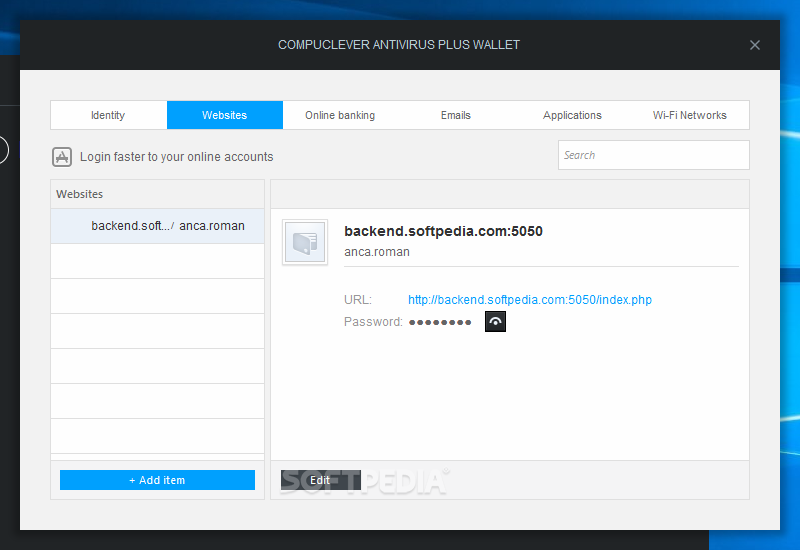Select the backend.soft.../ anca.roman entry
This screenshot has height=550, width=800.
tap(157, 226)
